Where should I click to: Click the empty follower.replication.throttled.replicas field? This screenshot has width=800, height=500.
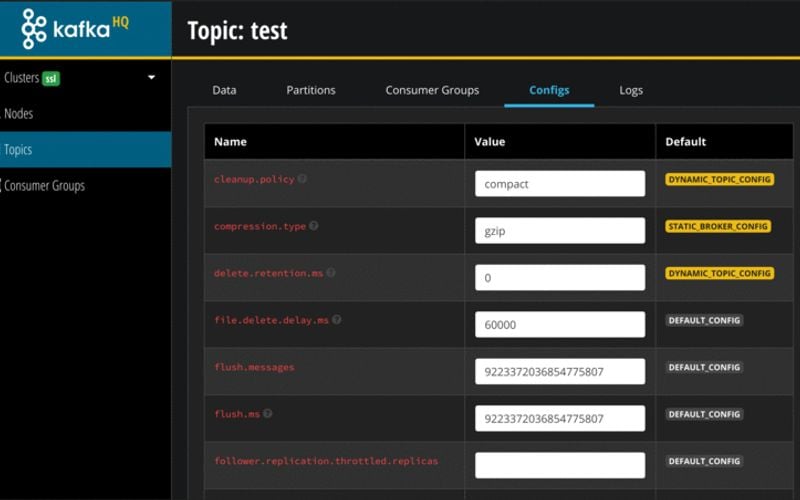pyautogui.click(x=560, y=465)
